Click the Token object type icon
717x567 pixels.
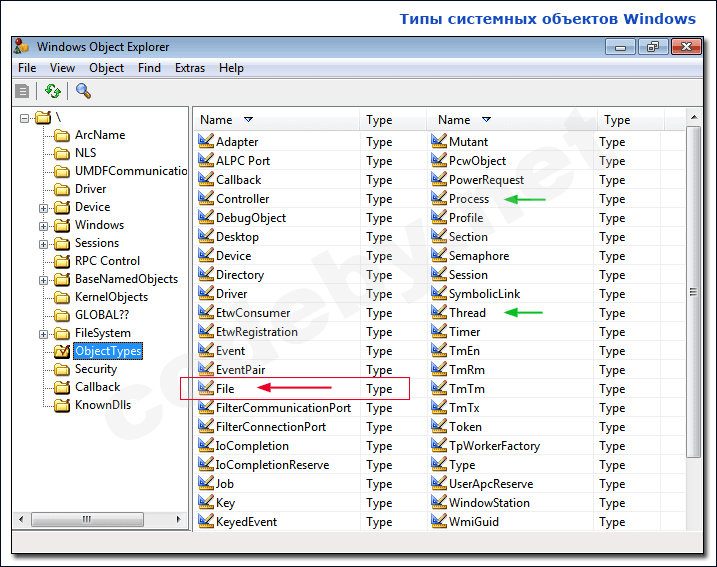(x=439, y=426)
